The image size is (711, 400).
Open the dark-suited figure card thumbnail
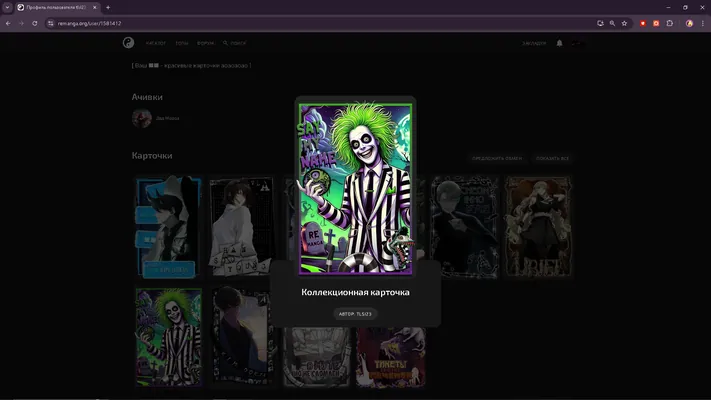465,227
